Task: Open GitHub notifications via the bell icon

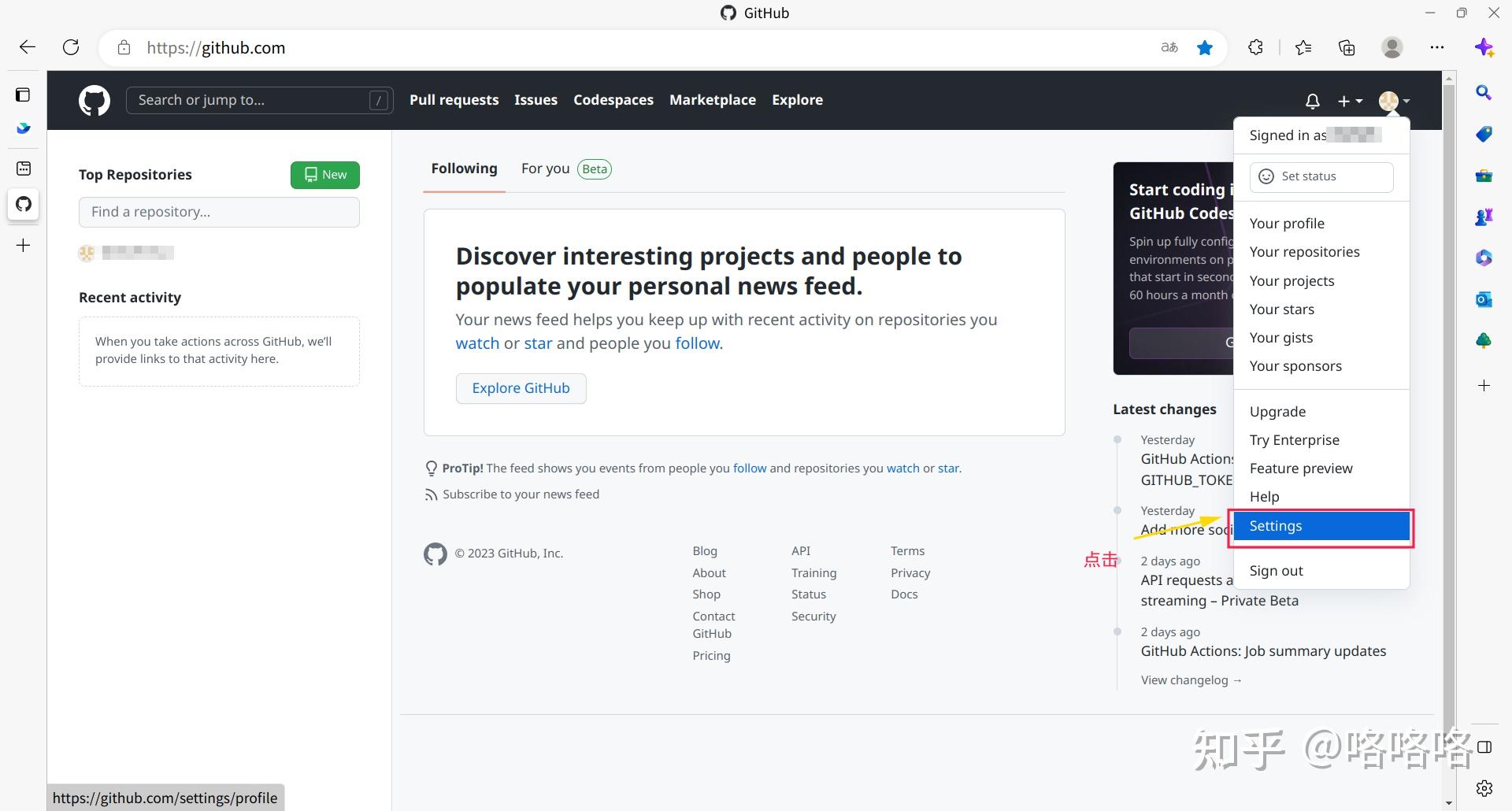Action: click(x=1311, y=101)
